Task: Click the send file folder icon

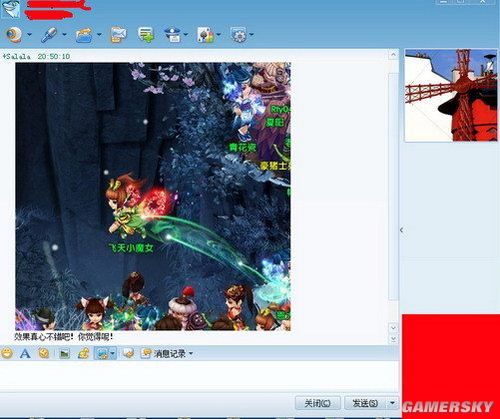Action: 84,35
